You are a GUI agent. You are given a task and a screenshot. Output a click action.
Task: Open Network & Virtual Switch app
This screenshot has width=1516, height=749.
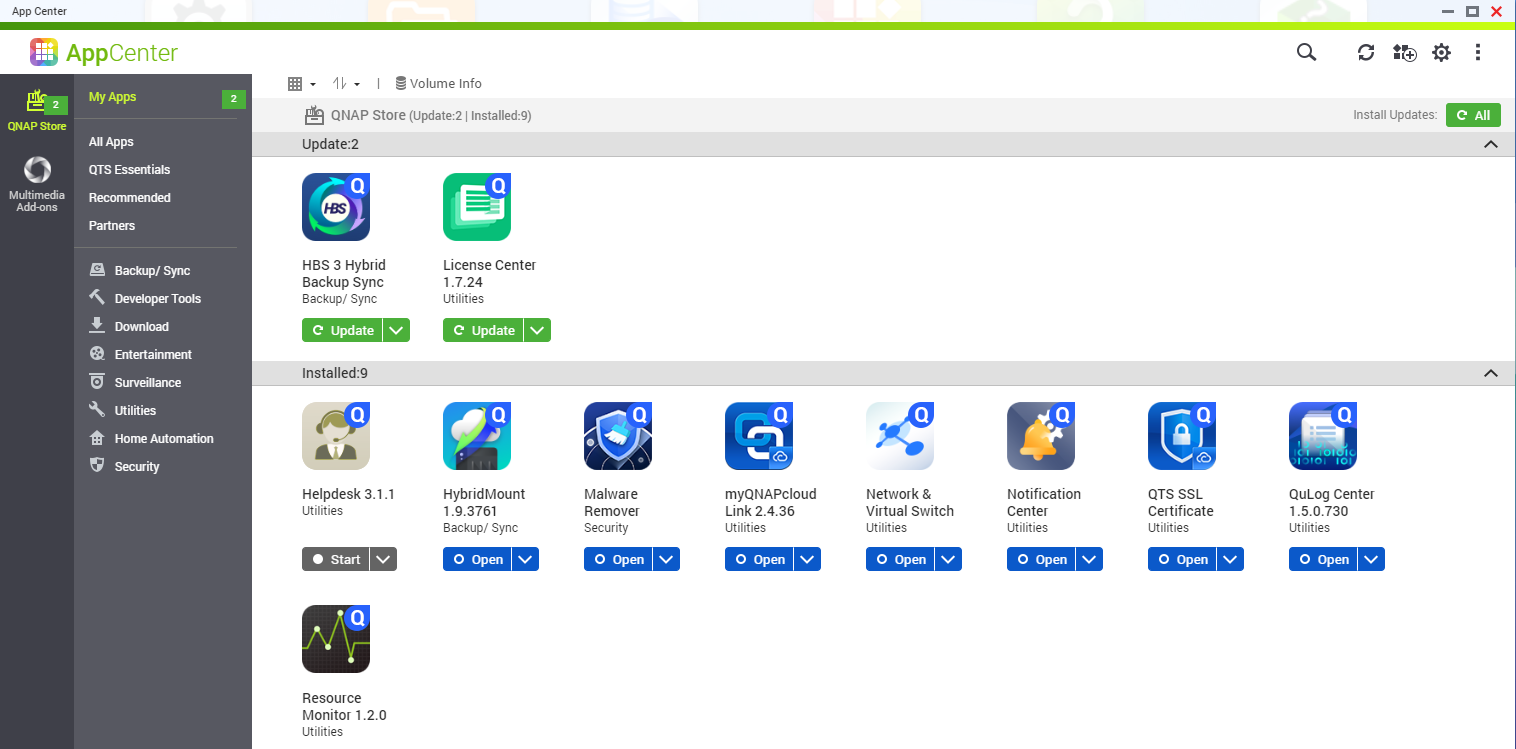(900, 559)
